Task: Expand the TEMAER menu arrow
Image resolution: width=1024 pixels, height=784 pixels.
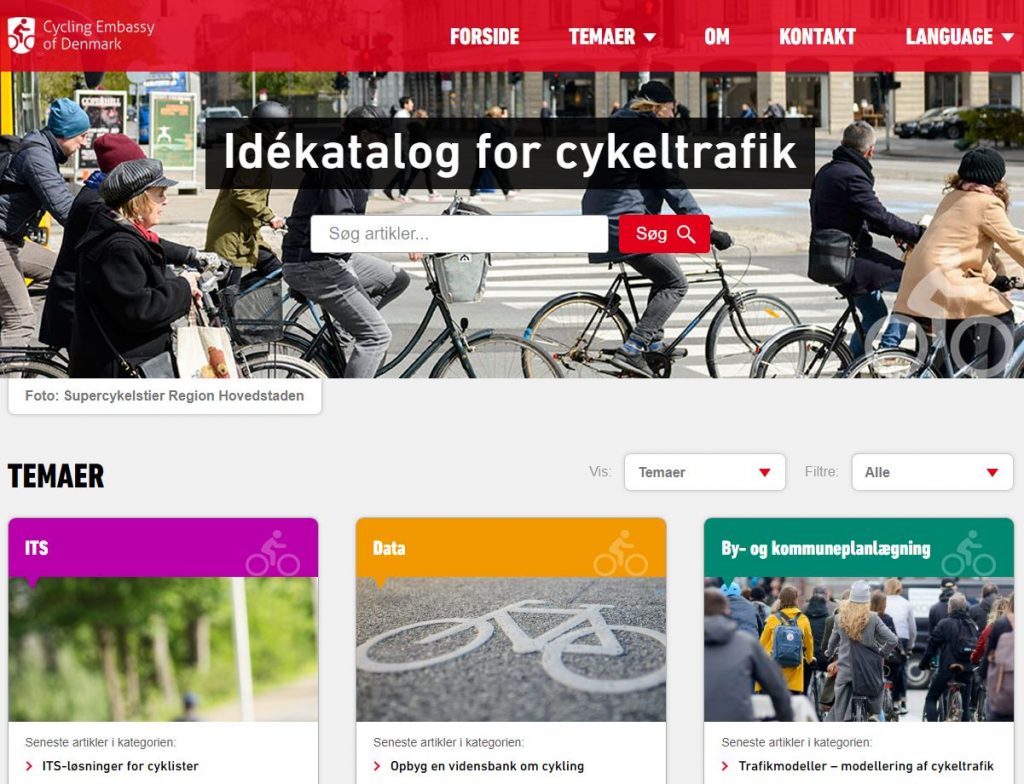Action: pos(650,37)
